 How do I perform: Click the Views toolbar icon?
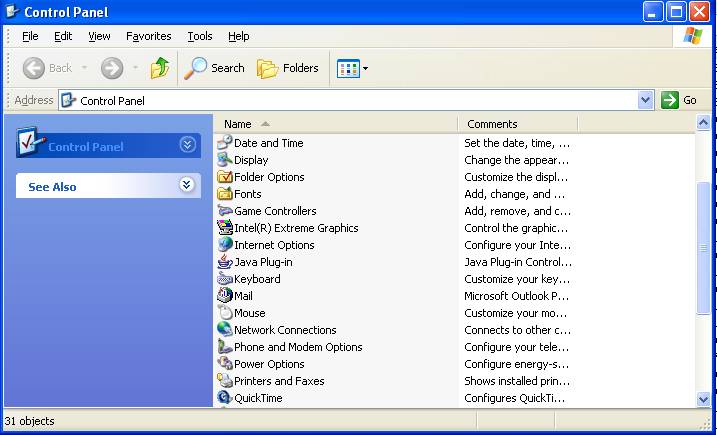click(x=348, y=69)
